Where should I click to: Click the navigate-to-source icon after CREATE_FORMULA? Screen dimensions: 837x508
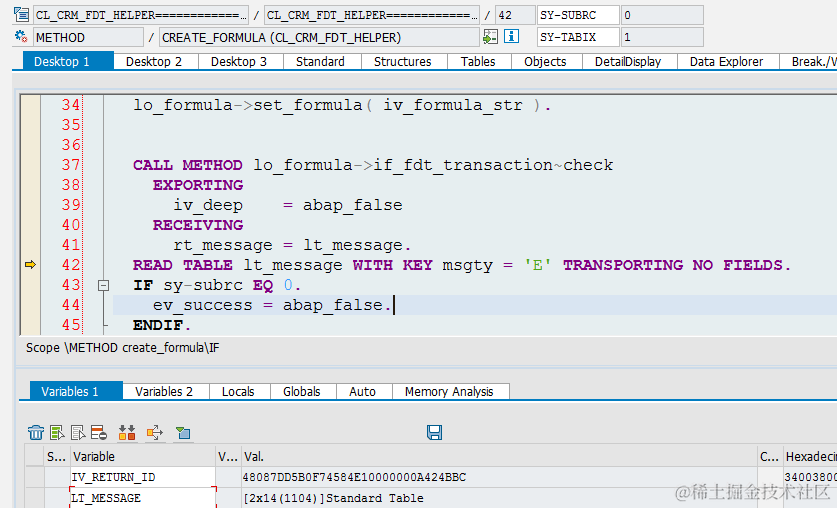point(490,37)
